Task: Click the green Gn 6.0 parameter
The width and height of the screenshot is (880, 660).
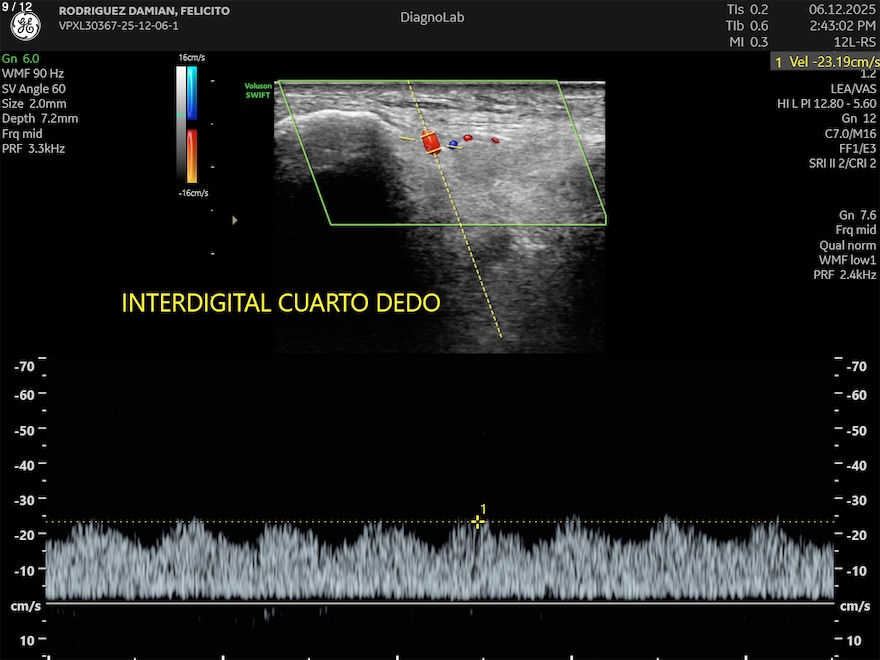Action: (x=21, y=59)
